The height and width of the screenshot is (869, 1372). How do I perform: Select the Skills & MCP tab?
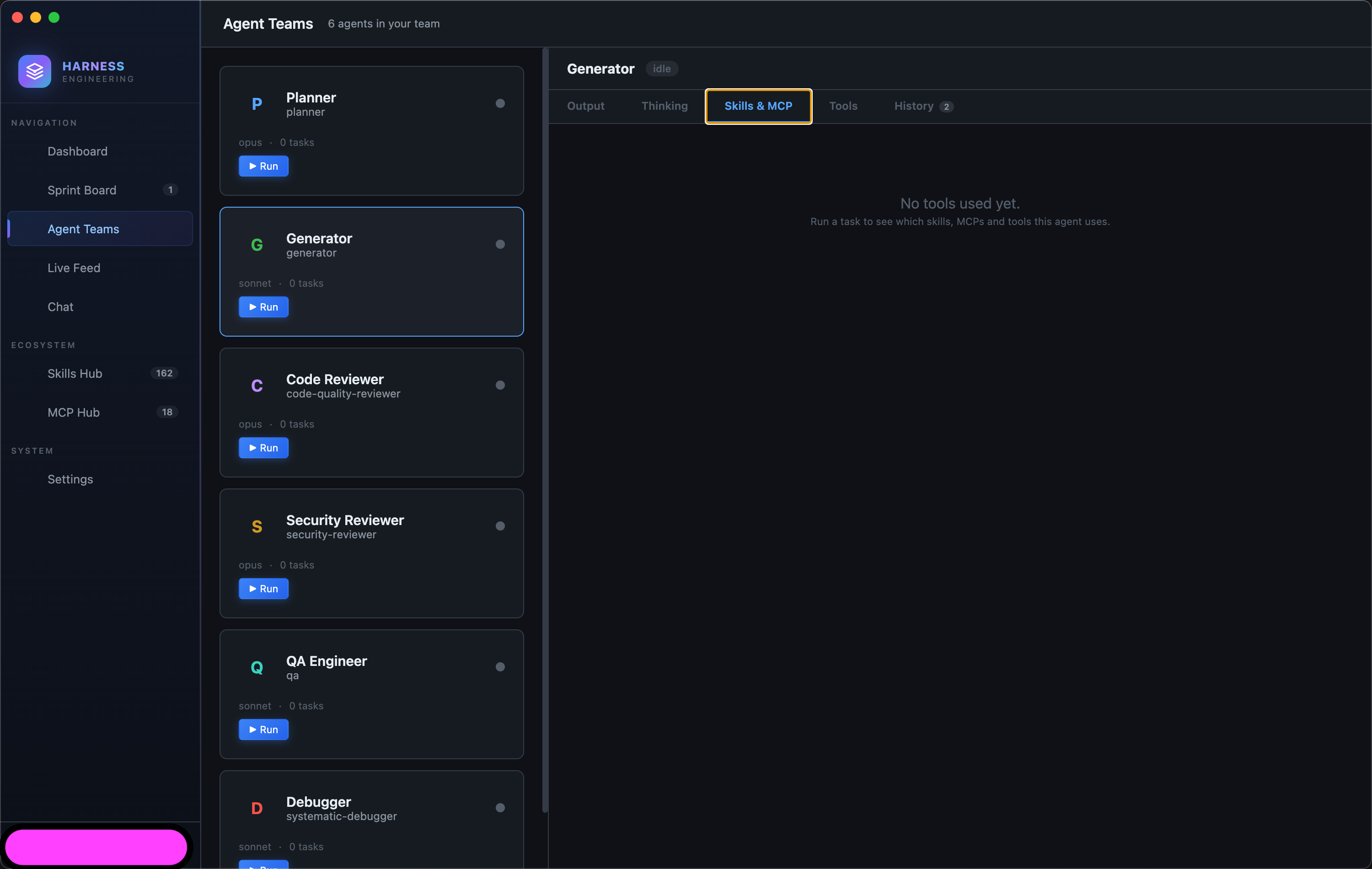tap(758, 106)
